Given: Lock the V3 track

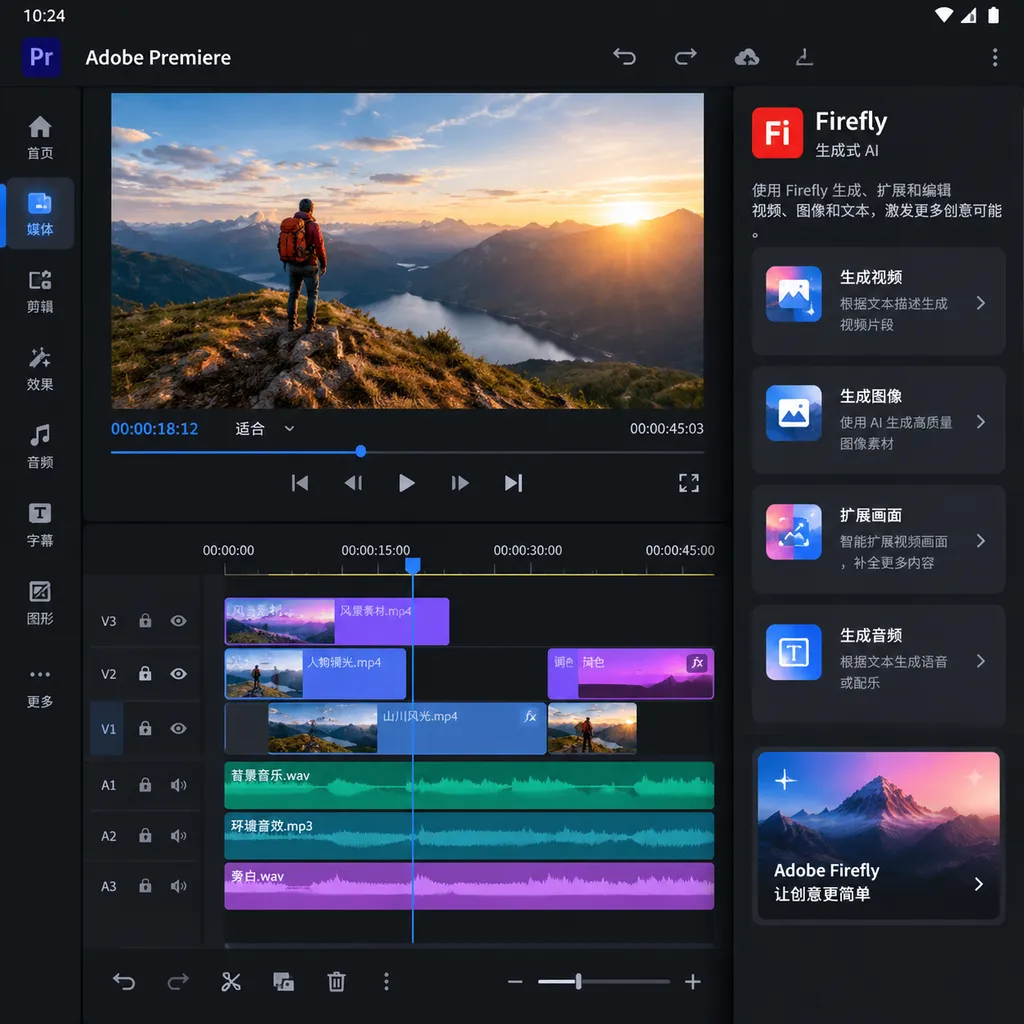Looking at the screenshot, I should pyautogui.click(x=145, y=620).
